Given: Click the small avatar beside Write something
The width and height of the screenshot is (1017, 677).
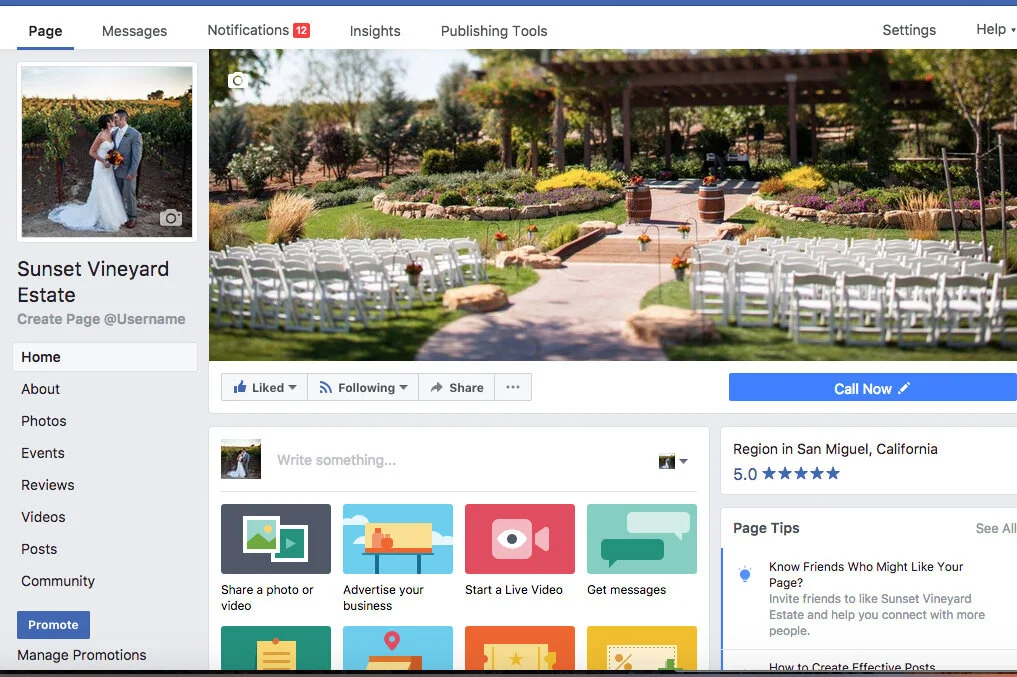Looking at the screenshot, I should (241, 459).
